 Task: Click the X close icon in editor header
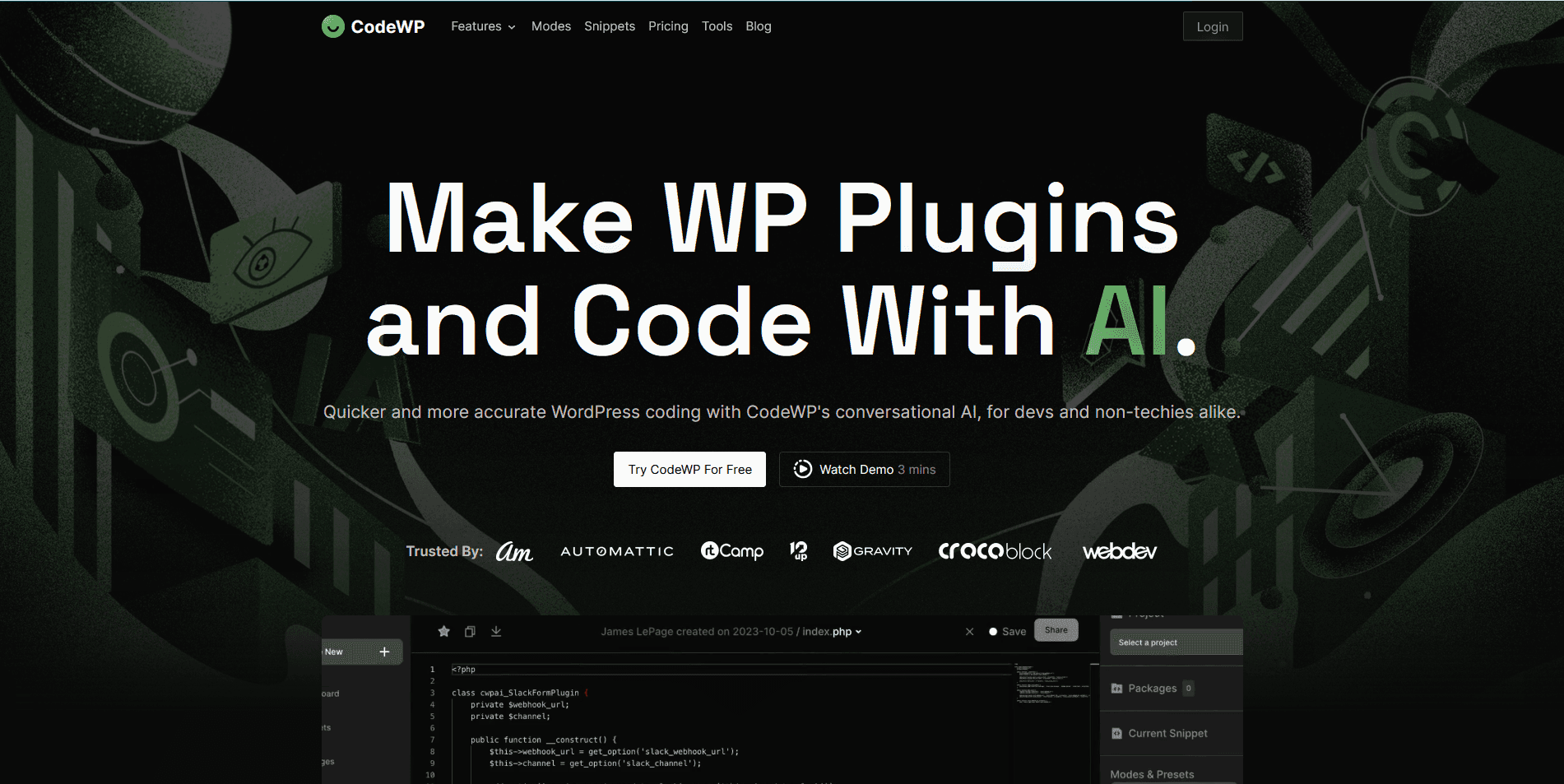(x=969, y=632)
